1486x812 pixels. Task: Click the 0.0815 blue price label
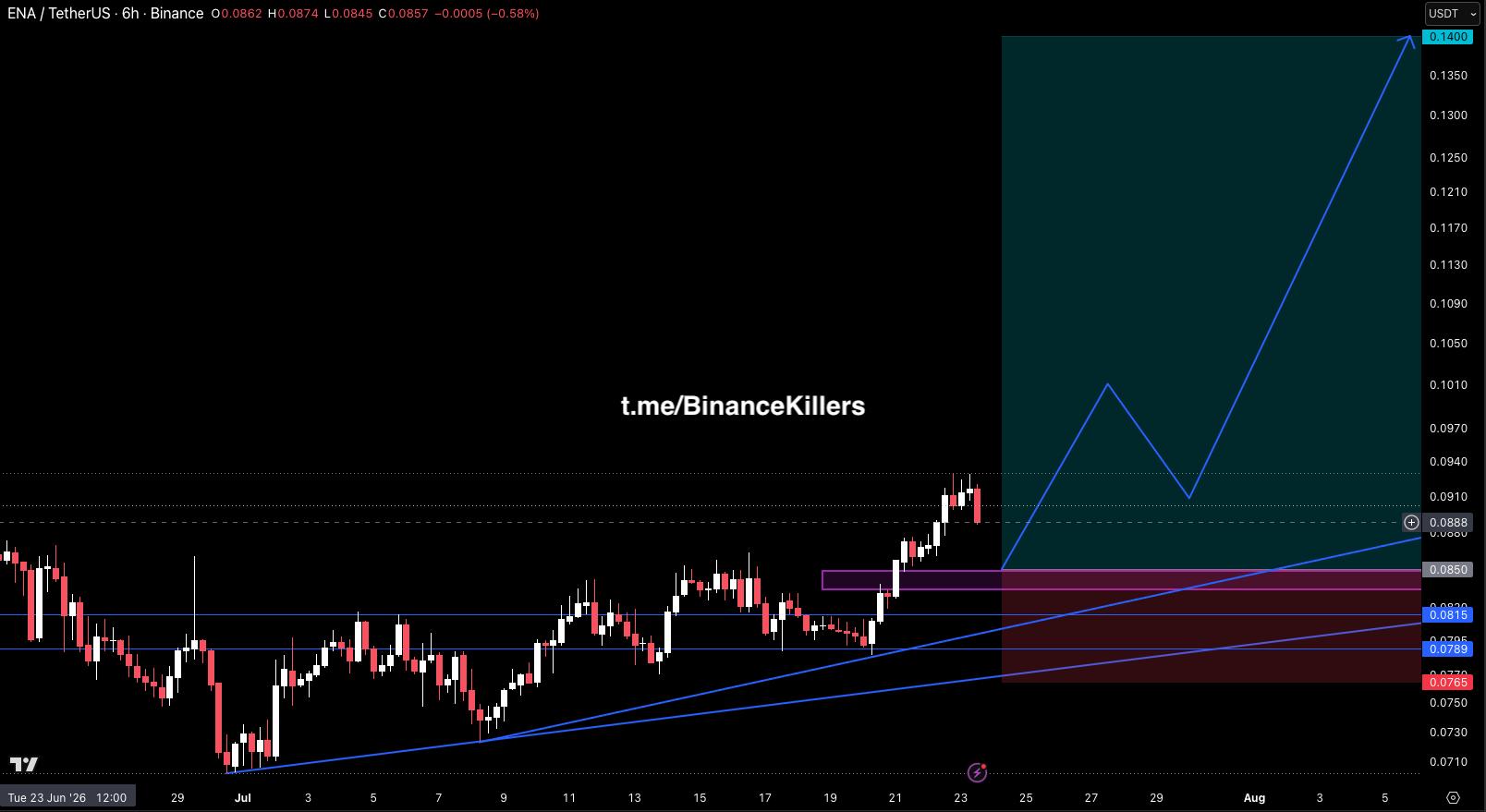[1447, 615]
